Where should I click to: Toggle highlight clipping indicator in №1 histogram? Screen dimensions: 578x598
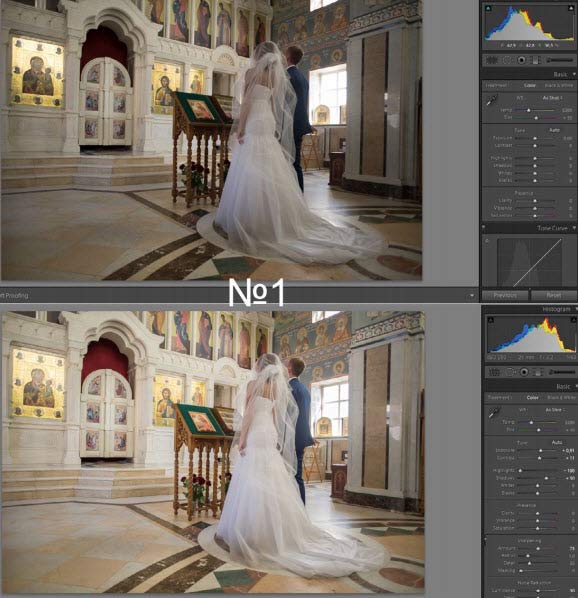[571, 8]
